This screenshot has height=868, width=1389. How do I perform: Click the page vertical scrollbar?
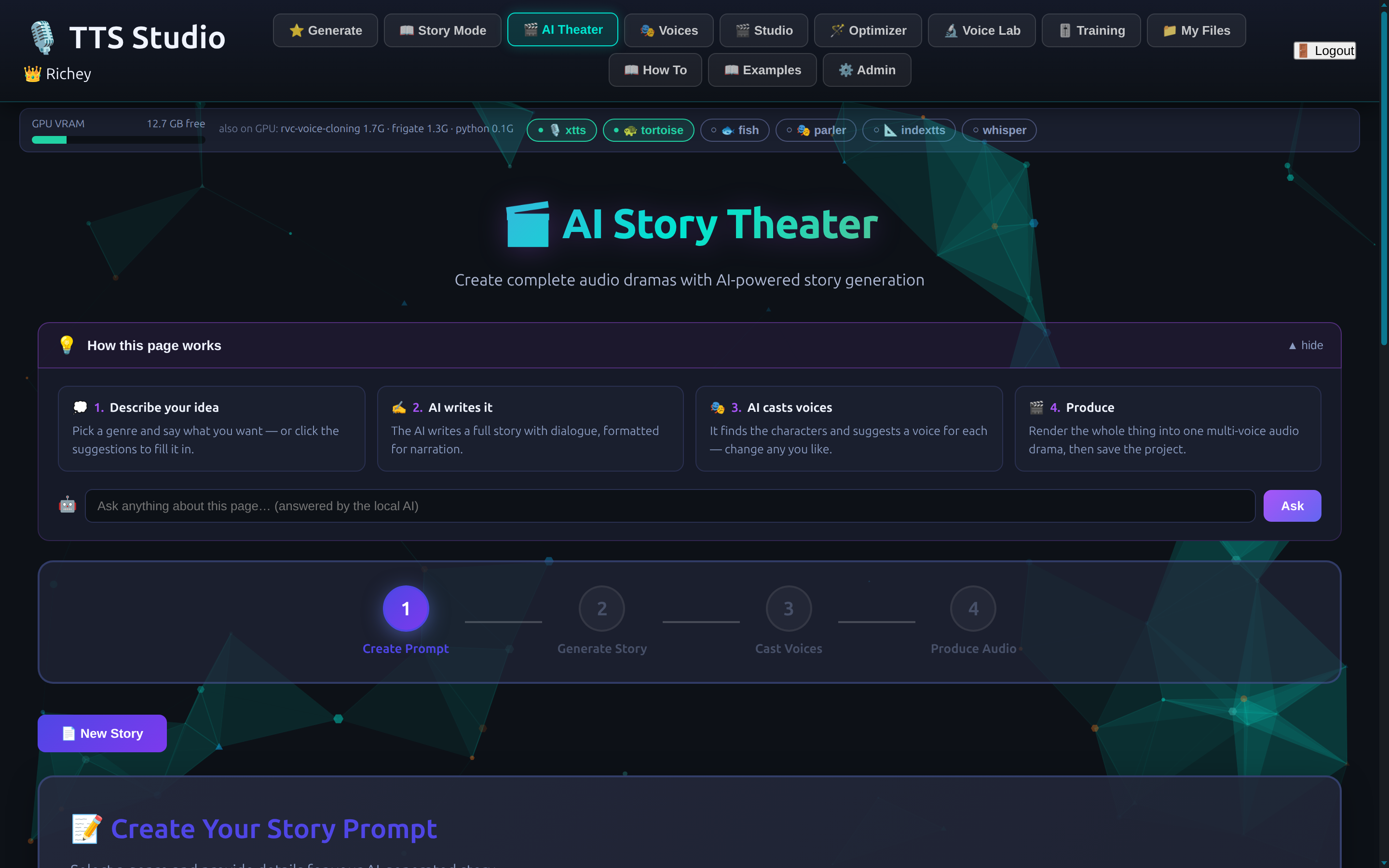pos(1383,178)
